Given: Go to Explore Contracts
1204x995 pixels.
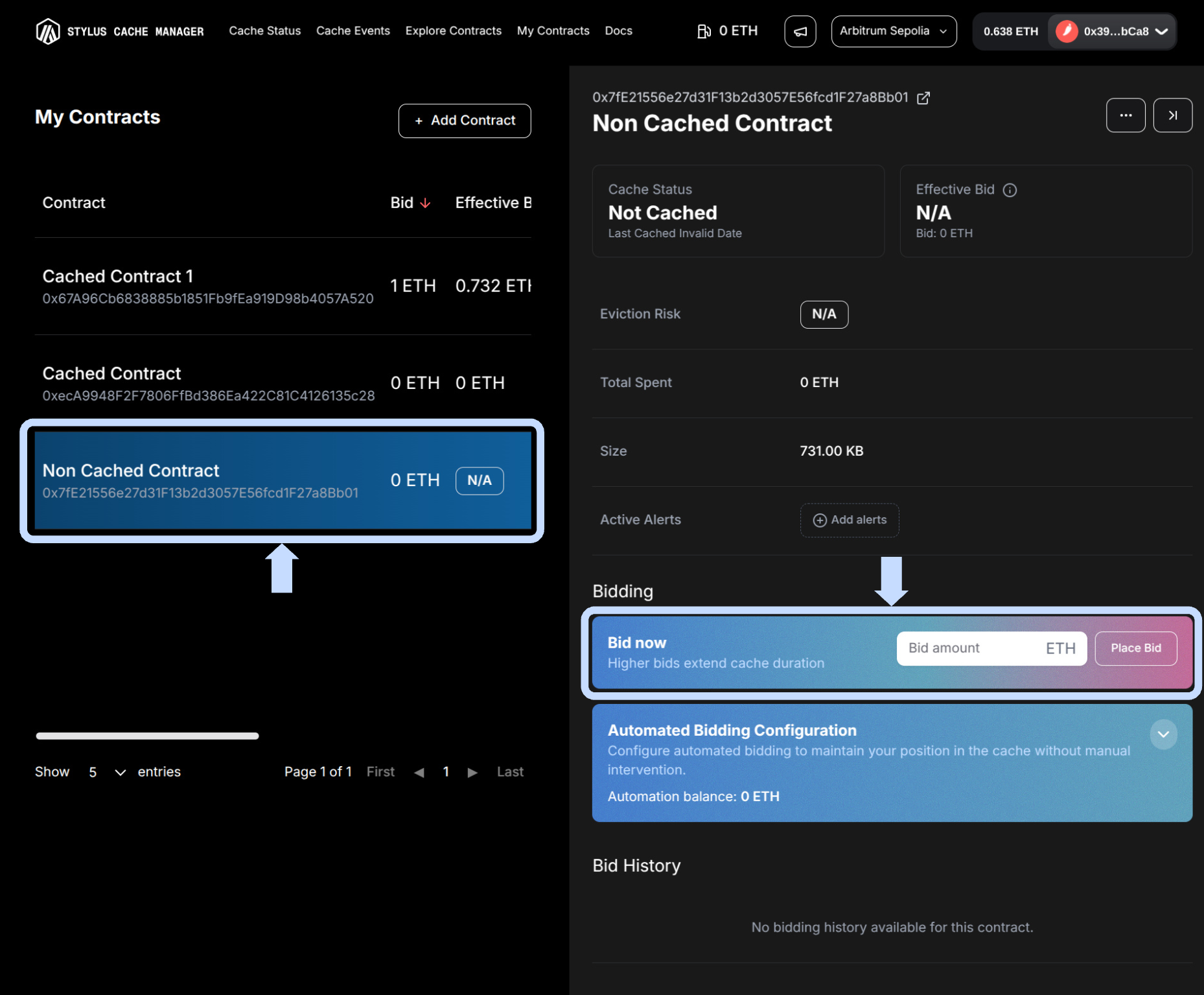Looking at the screenshot, I should click(x=454, y=31).
